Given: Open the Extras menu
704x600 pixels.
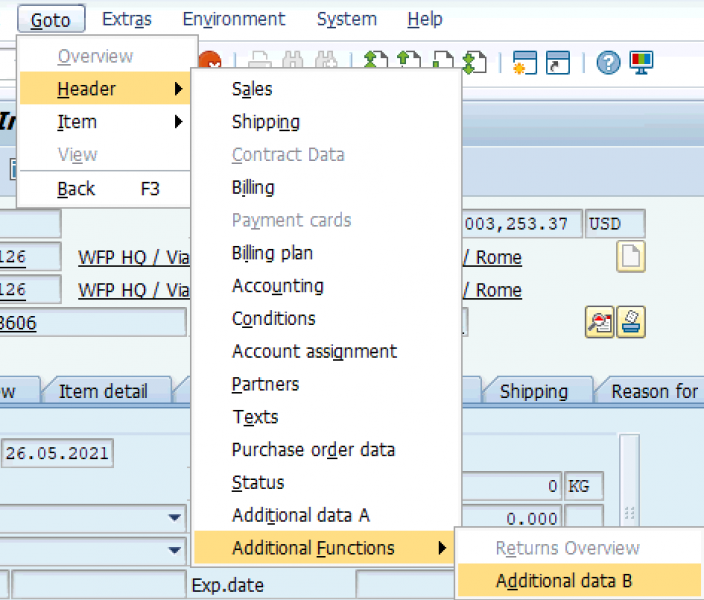Looking at the screenshot, I should [x=127, y=19].
